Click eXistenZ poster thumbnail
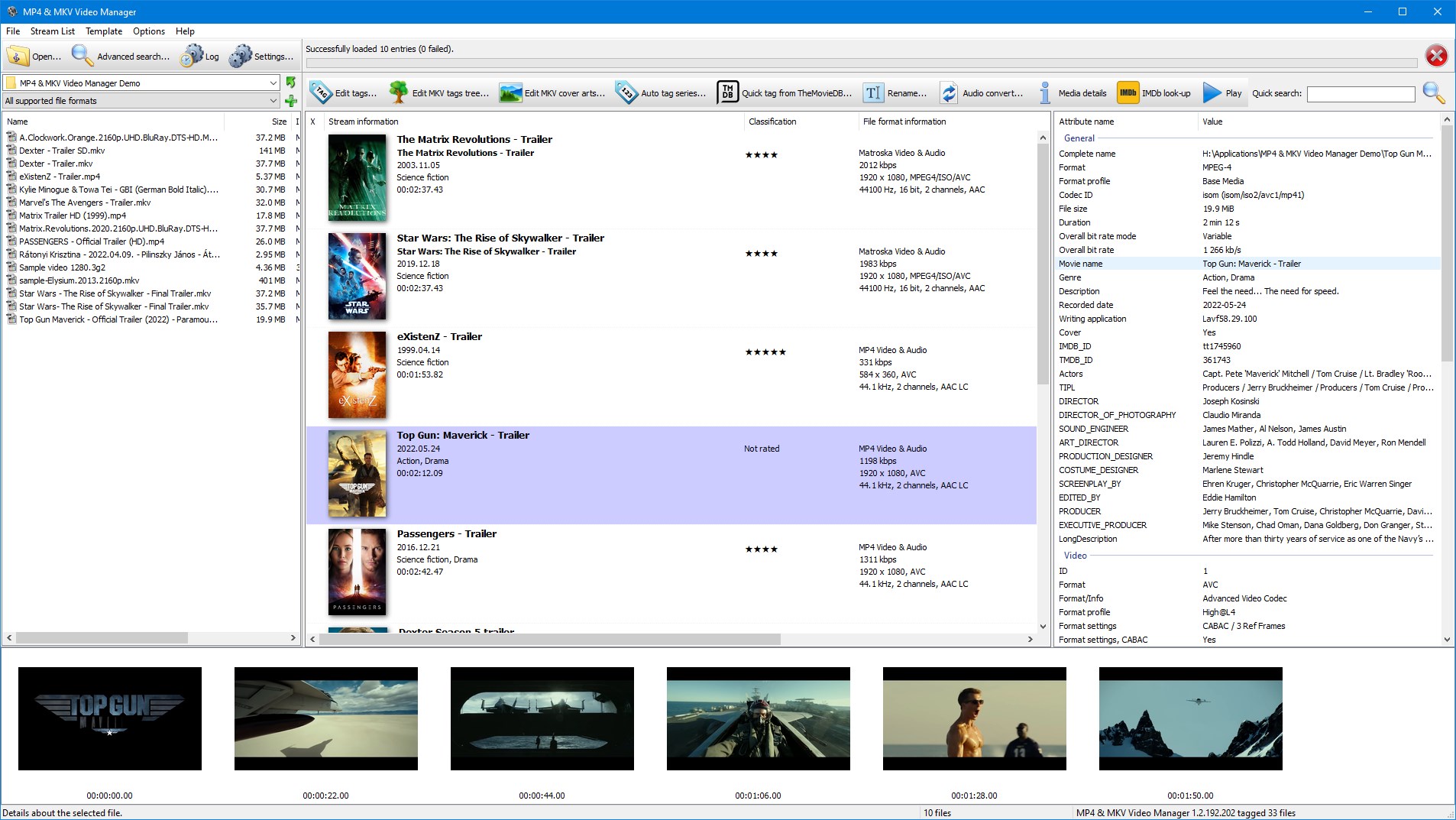Image resolution: width=1456 pixels, height=820 pixels. pyautogui.click(x=357, y=374)
